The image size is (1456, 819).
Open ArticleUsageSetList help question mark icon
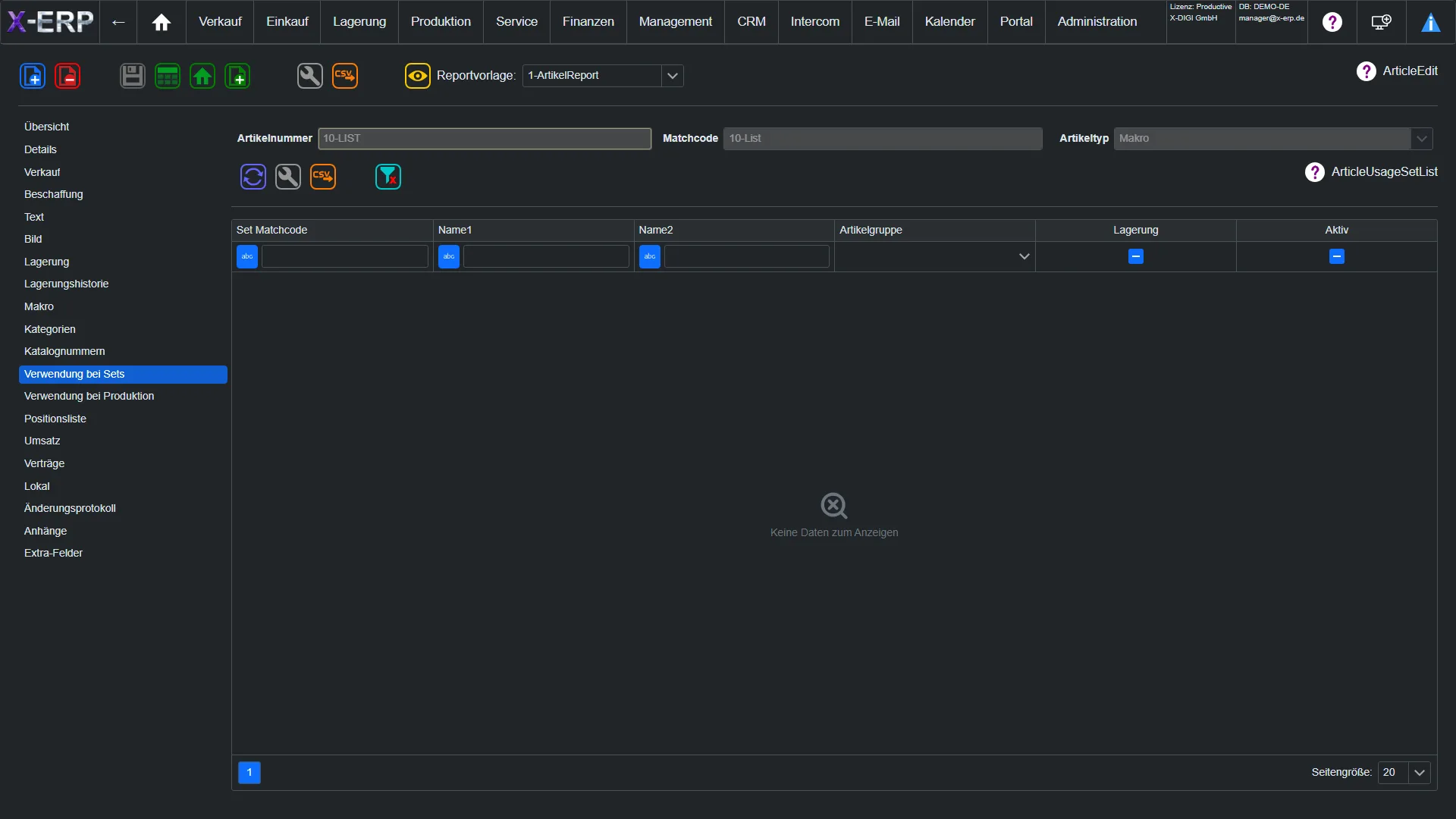(x=1315, y=172)
